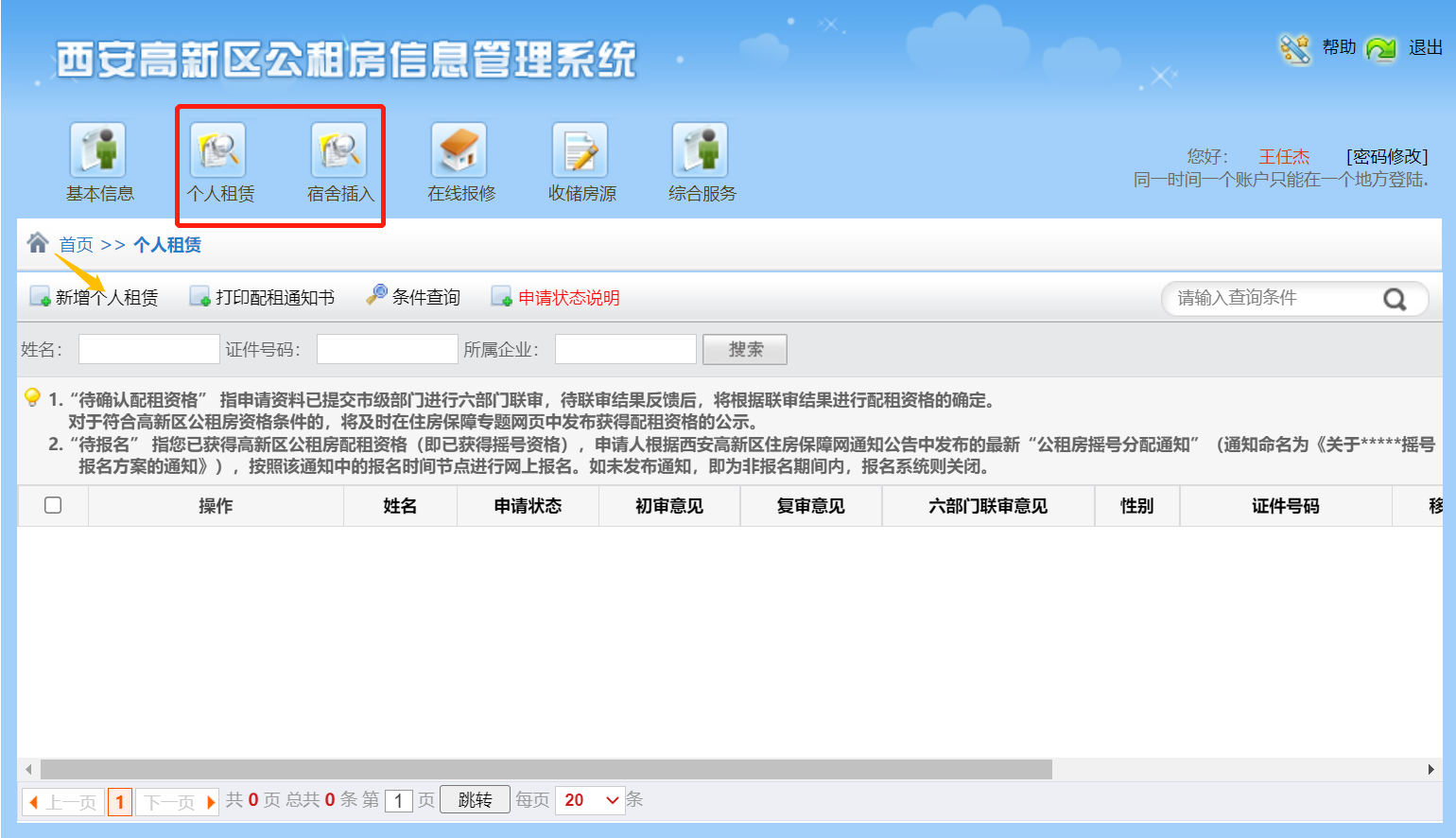Screen dimensions: 1456x838
Task: Click the horizontal scrollbar thumb
Action: (x=546, y=769)
